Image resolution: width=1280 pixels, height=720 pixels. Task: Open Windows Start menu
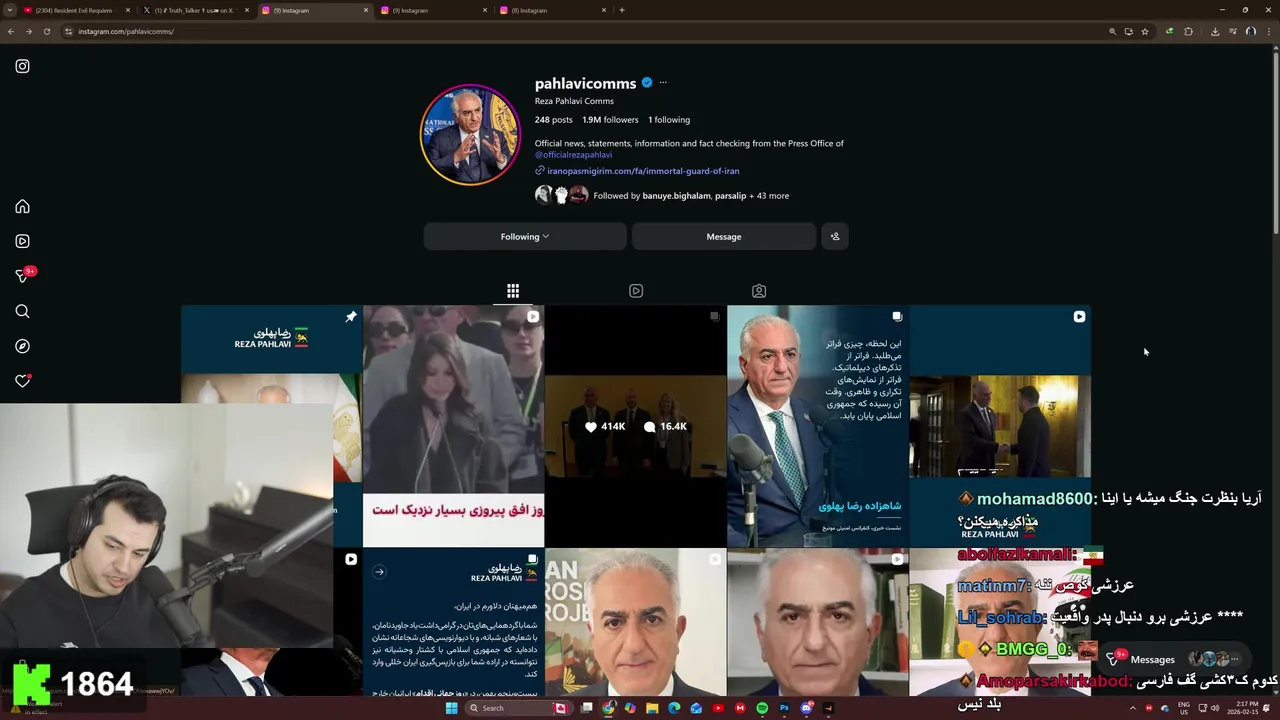coord(451,708)
